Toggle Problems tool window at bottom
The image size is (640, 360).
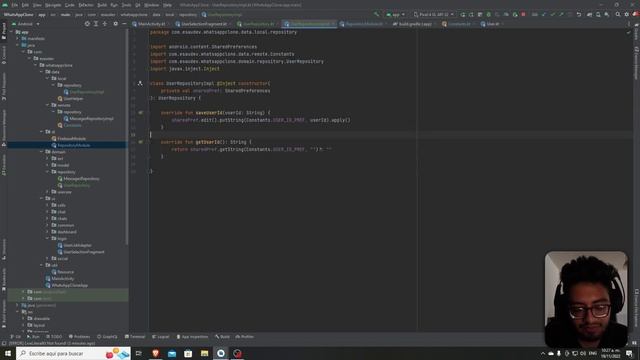click(x=79, y=337)
